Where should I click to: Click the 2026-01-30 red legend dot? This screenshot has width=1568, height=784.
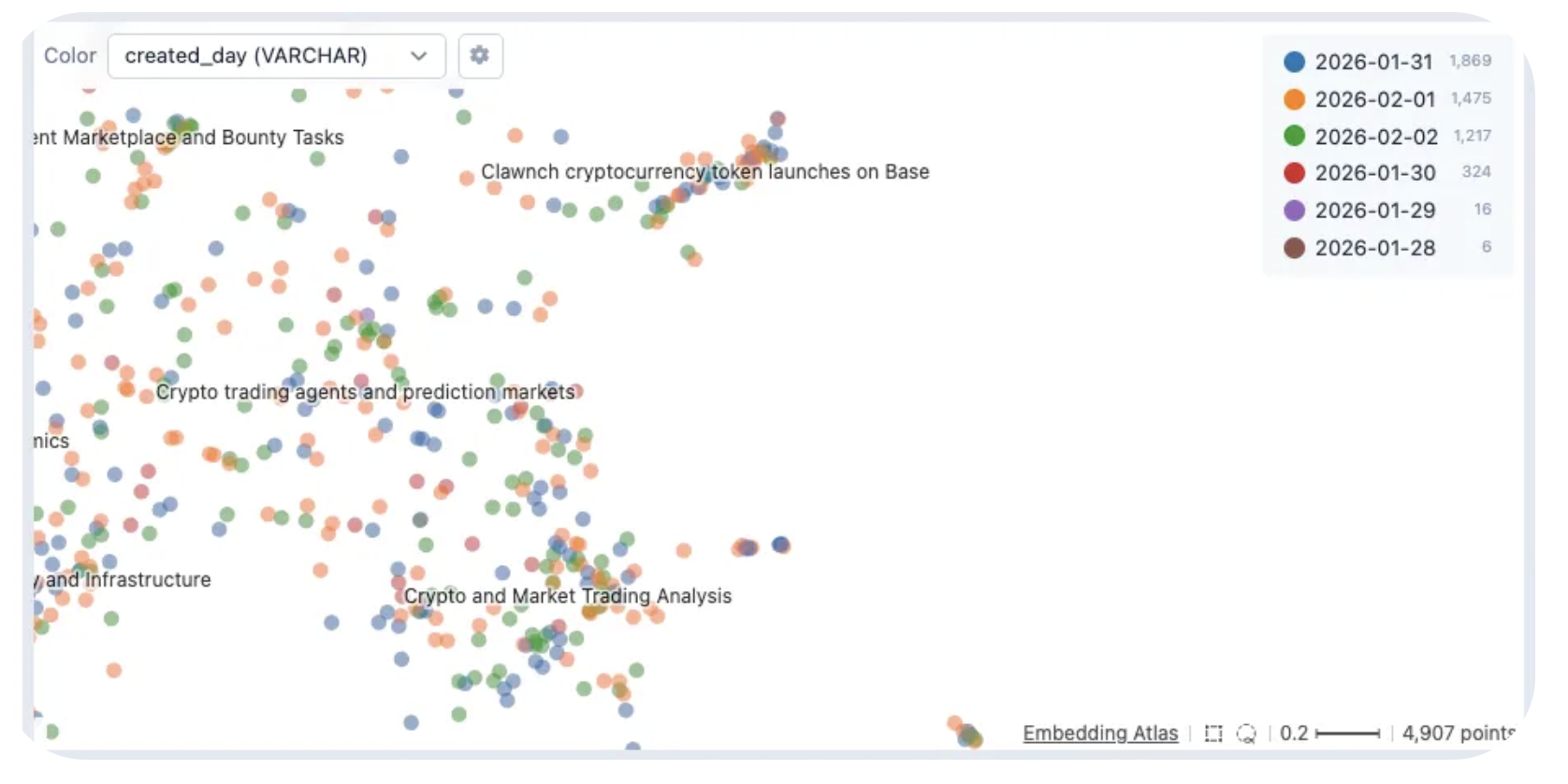pyautogui.click(x=1293, y=173)
